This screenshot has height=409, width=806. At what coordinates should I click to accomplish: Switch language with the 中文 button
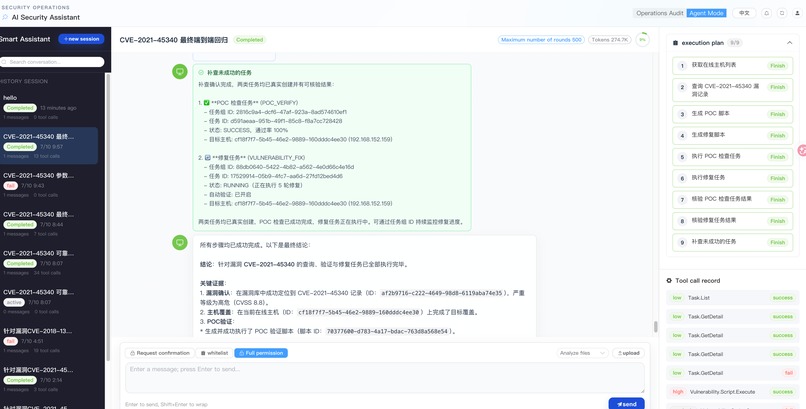(x=744, y=13)
